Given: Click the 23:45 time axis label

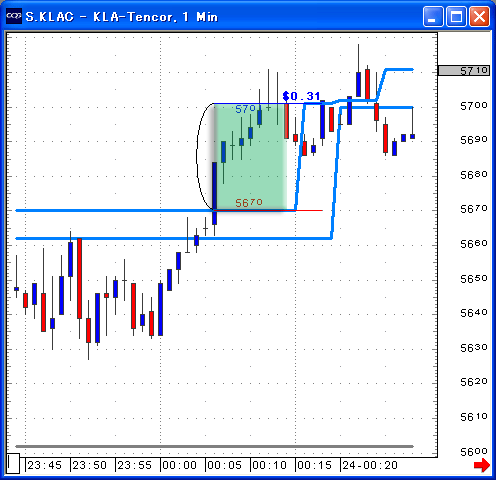Looking at the screenshot, I should point(45,465).
